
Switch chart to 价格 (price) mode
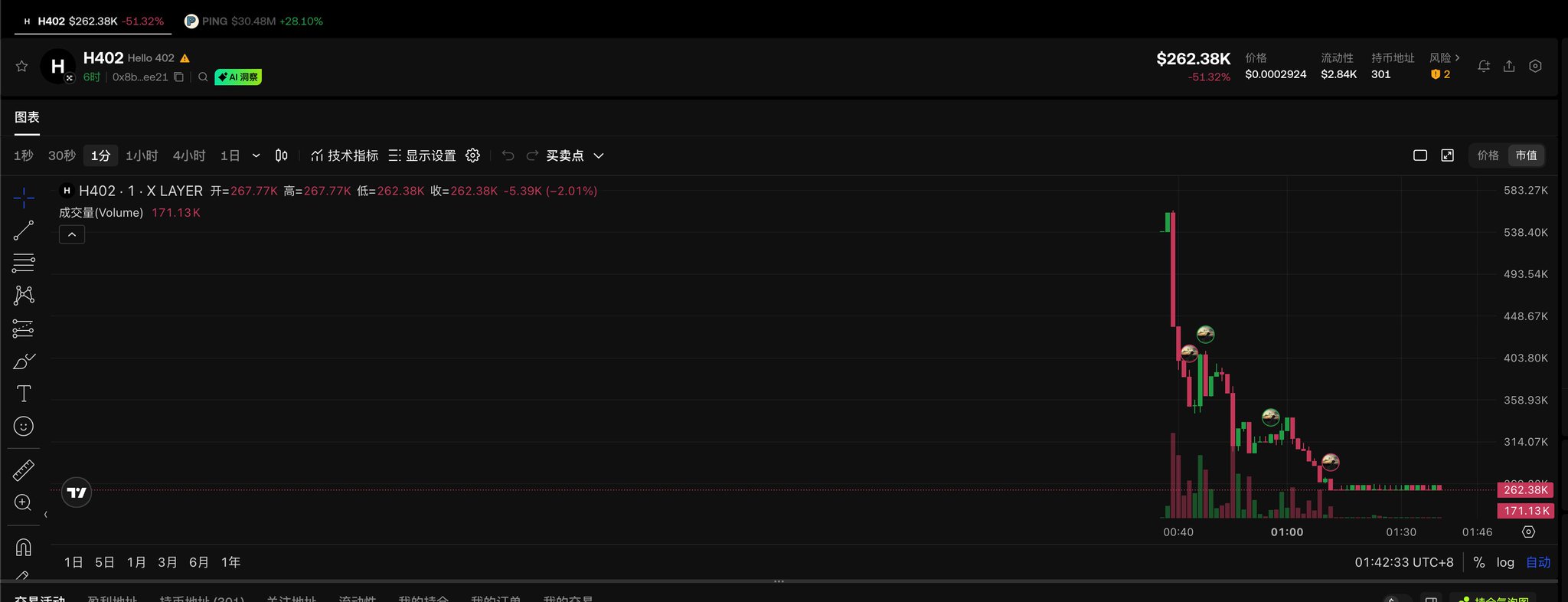[1488, 155]
